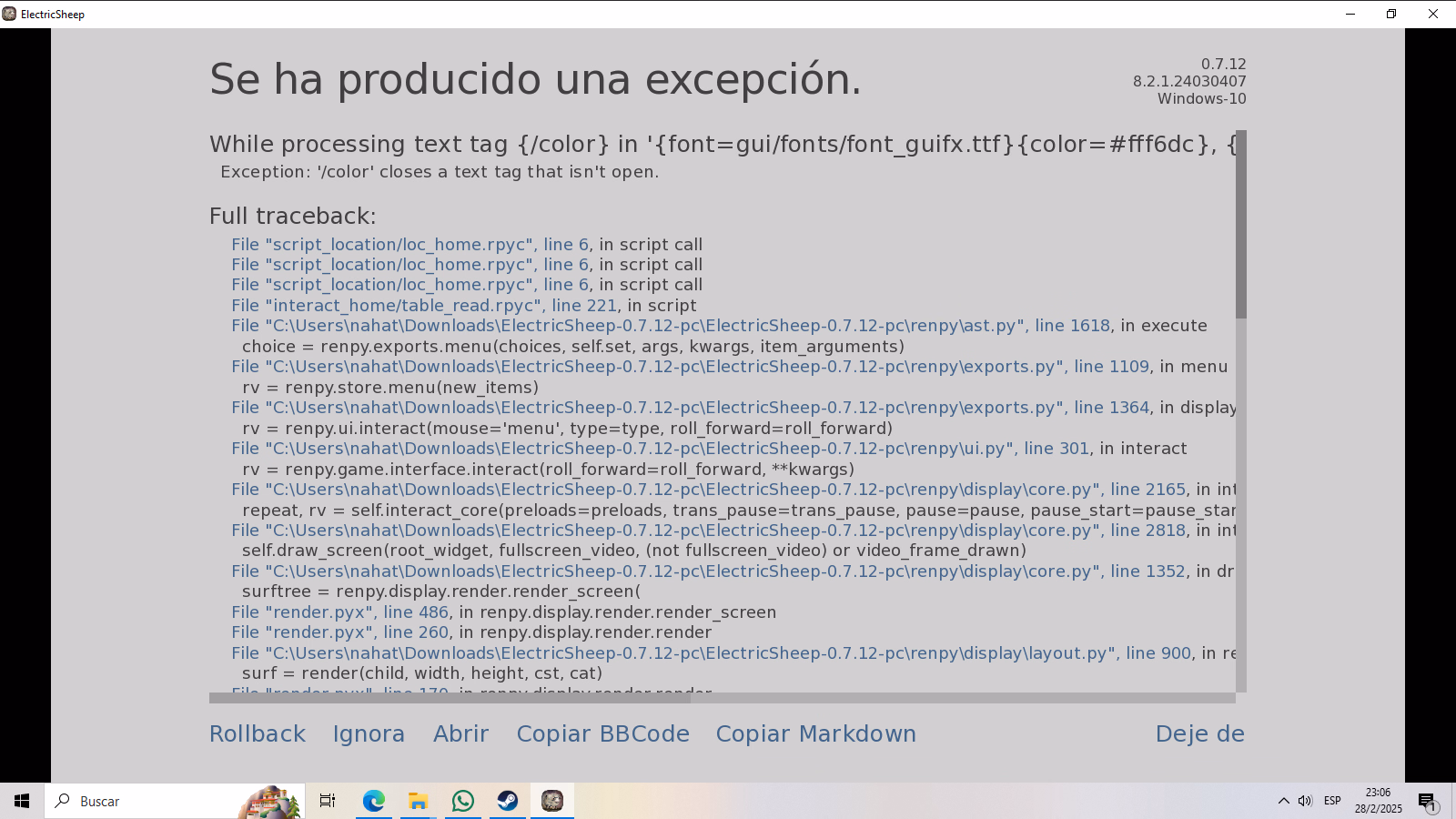The height and width of the screenshot is (819, 1456).
Task: Copy traceback using Copiar BBCode
Action: tap(603, 733)
